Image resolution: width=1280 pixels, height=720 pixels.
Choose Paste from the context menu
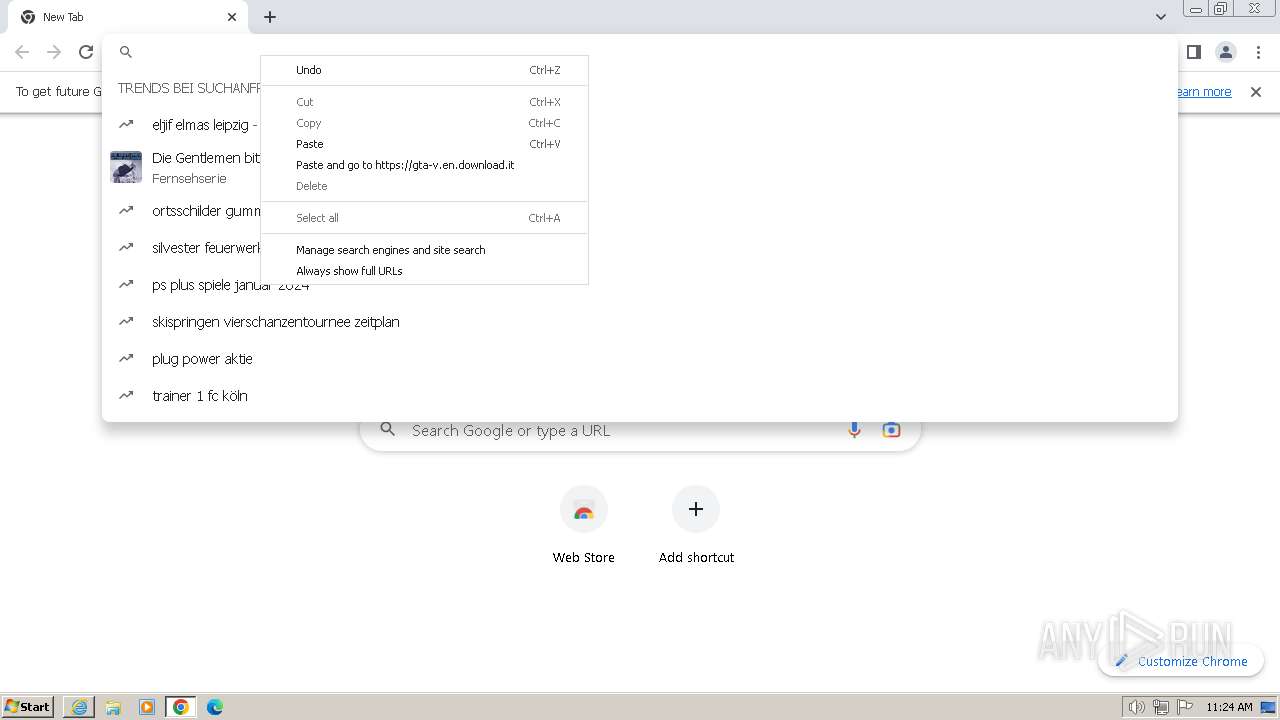tap(424, 144)
